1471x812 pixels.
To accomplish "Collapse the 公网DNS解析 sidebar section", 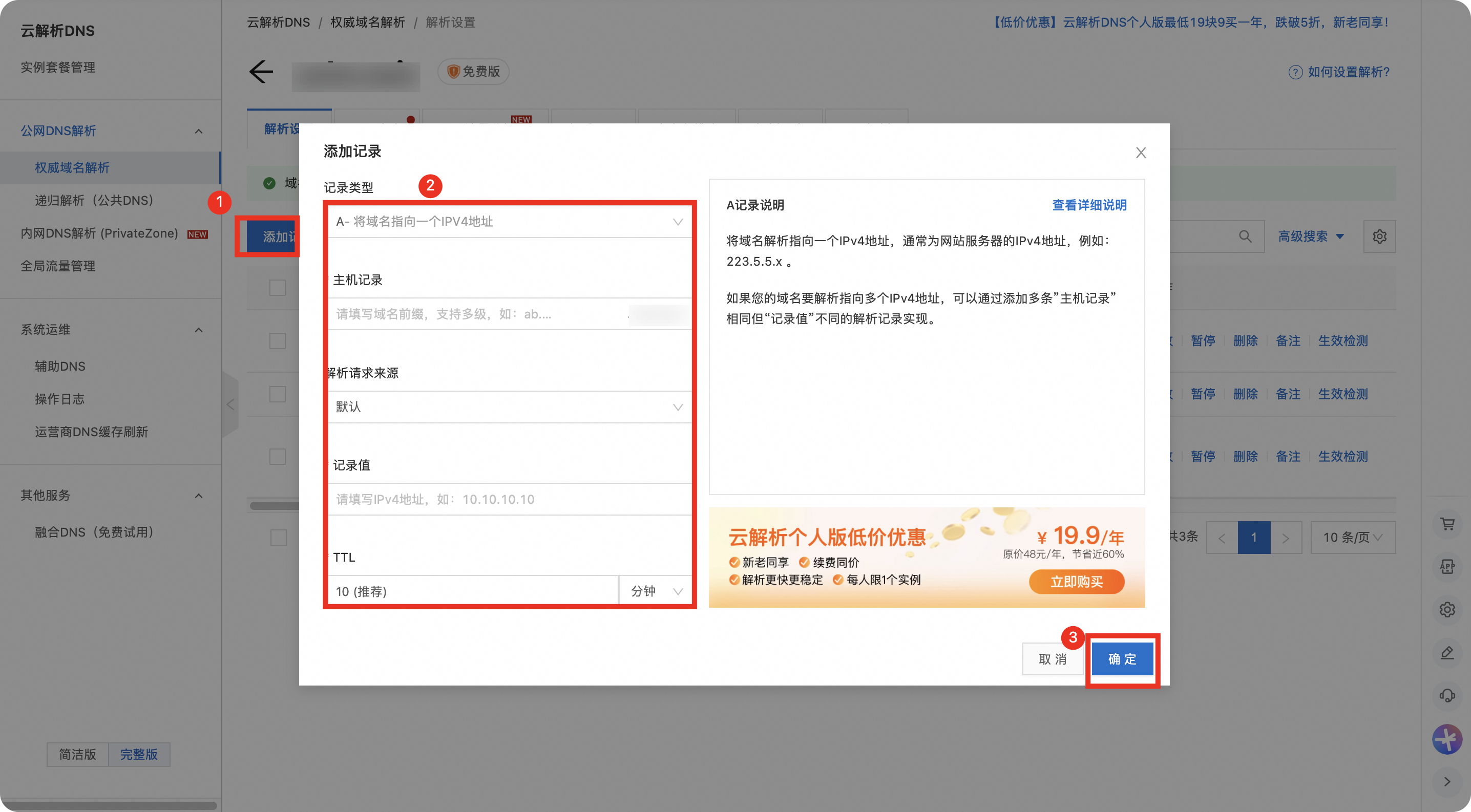I will pos(198,131).
